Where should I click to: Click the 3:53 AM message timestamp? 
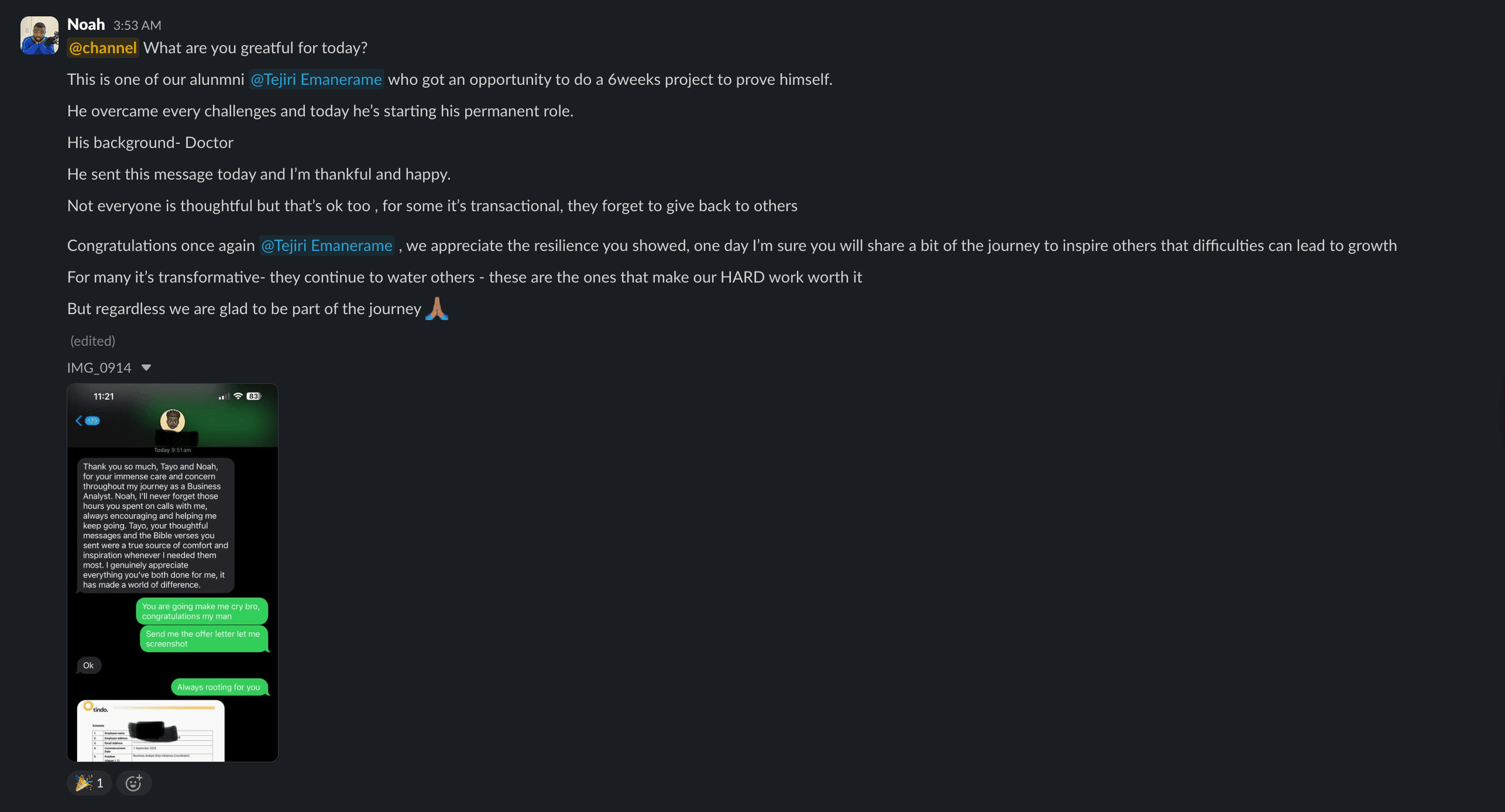(137, 26)
